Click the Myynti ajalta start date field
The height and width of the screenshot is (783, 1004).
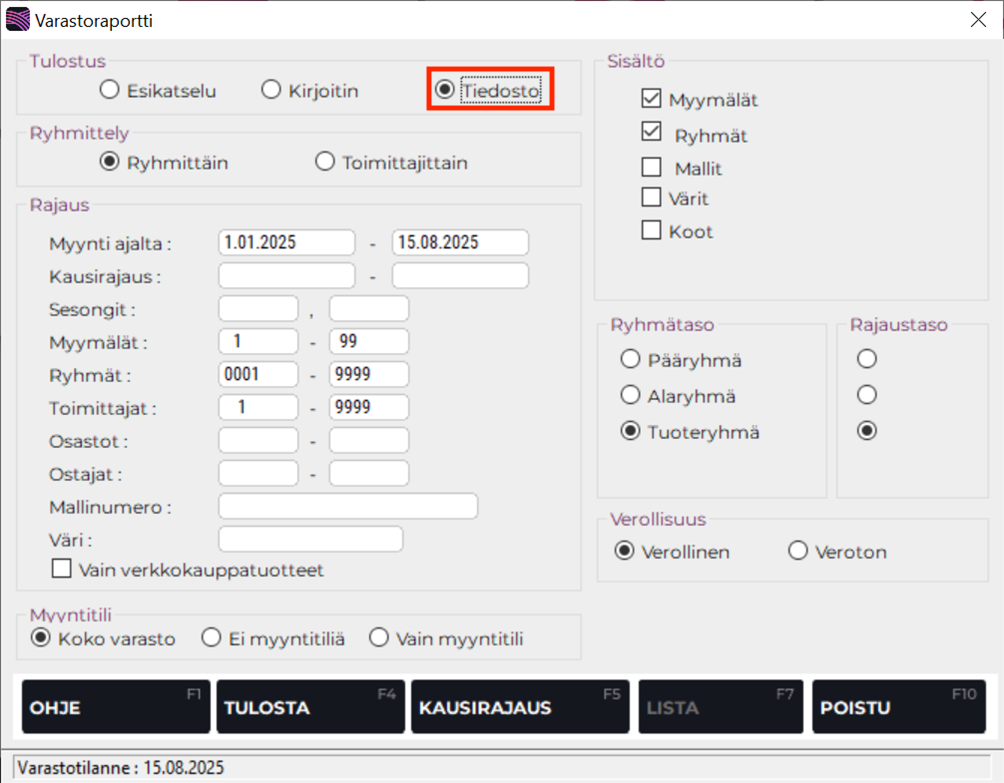tap(286, 242)
